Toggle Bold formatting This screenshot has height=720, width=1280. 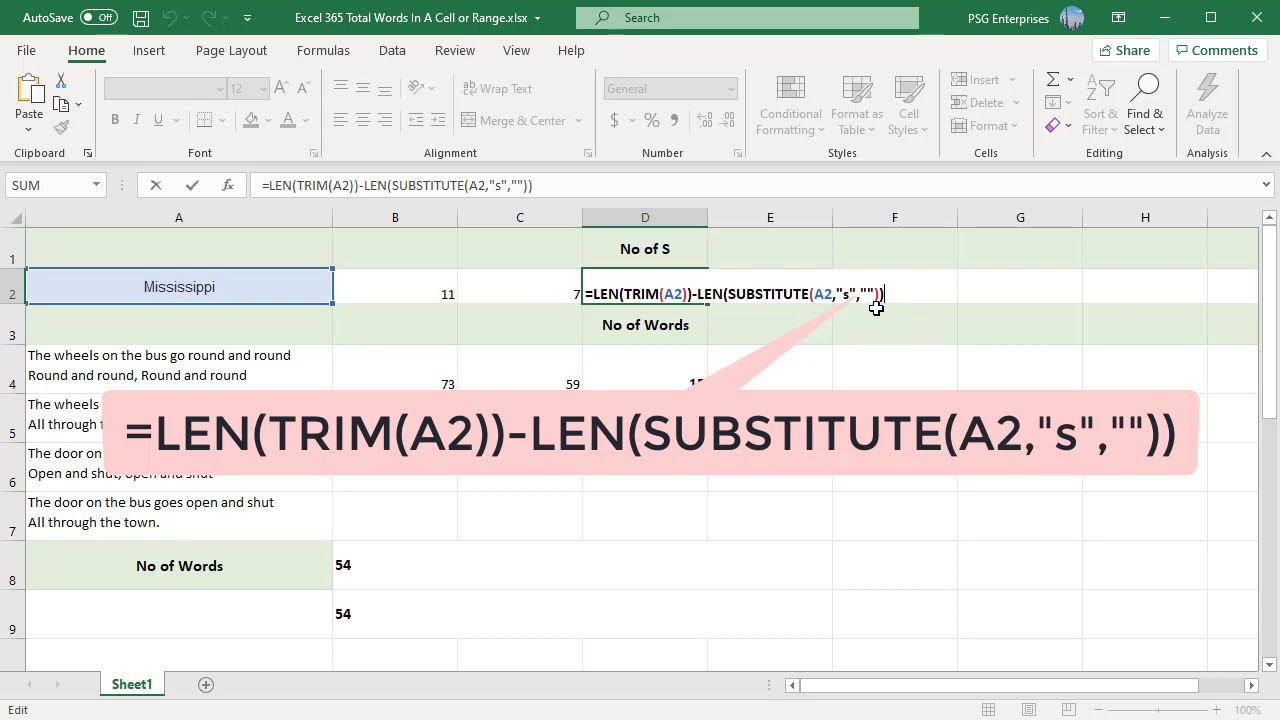[115, 120]
